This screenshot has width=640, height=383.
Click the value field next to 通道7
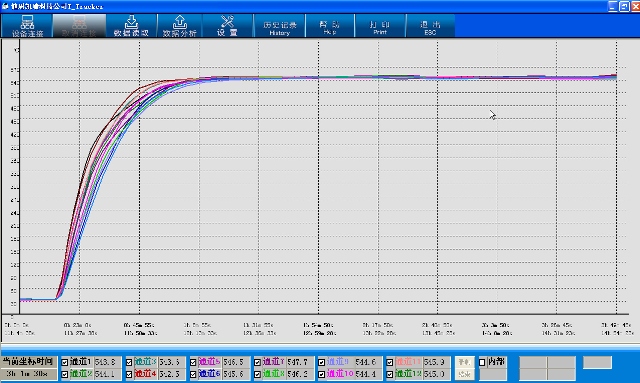[300, 362]
